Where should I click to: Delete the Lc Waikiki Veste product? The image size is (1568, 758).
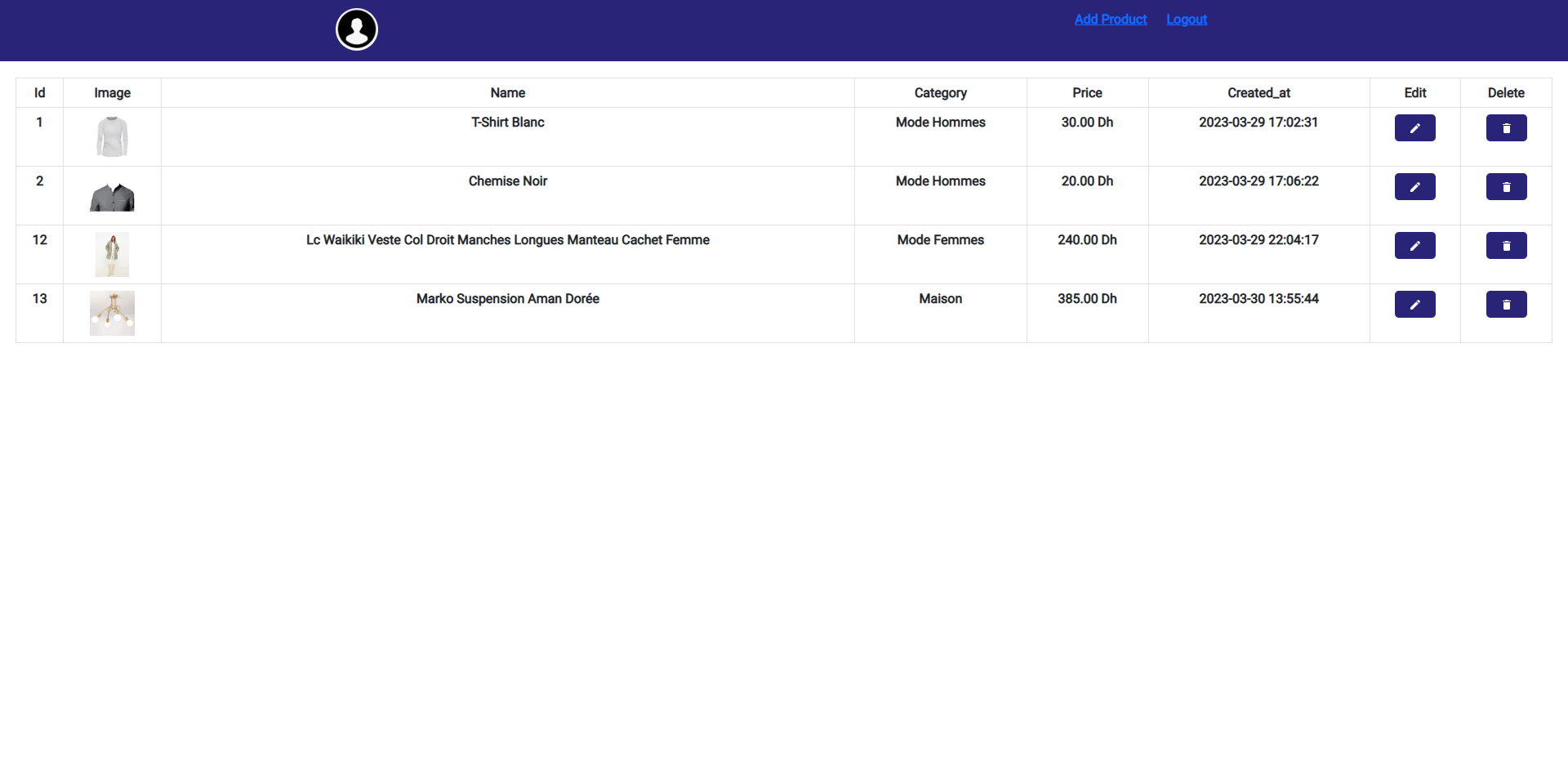1506,245
